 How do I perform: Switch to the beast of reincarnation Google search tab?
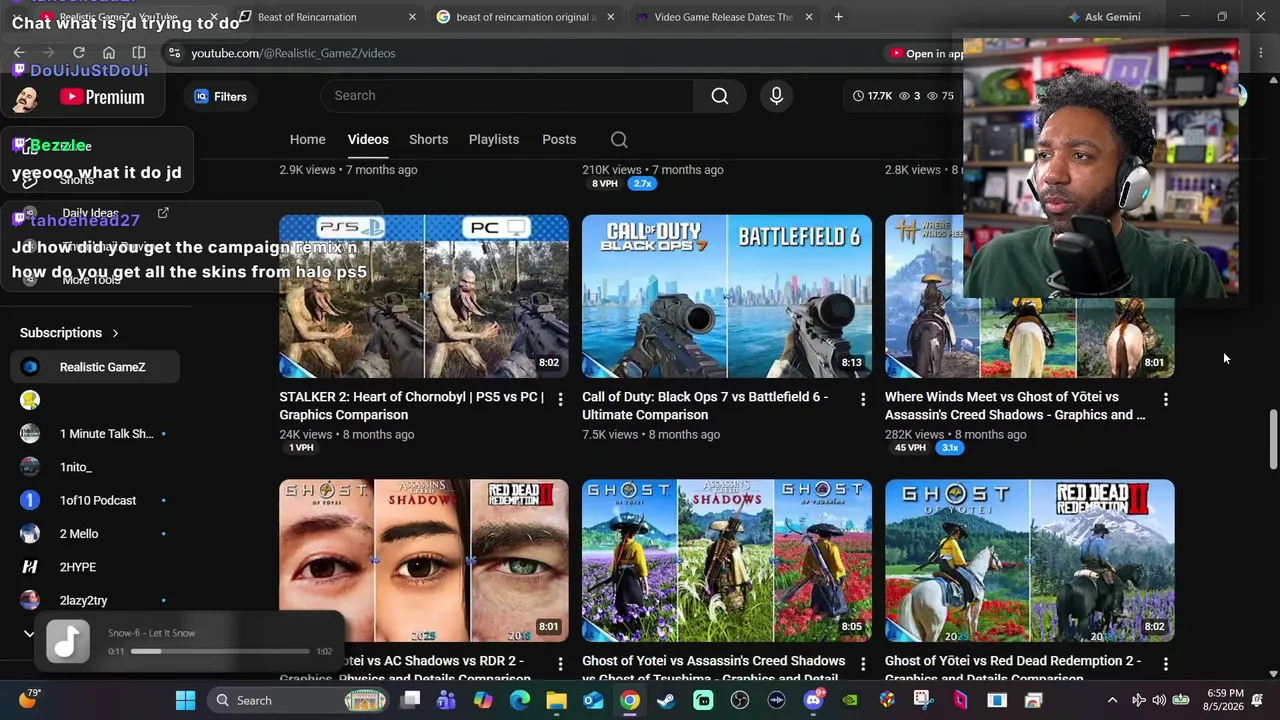coord(526,17)
